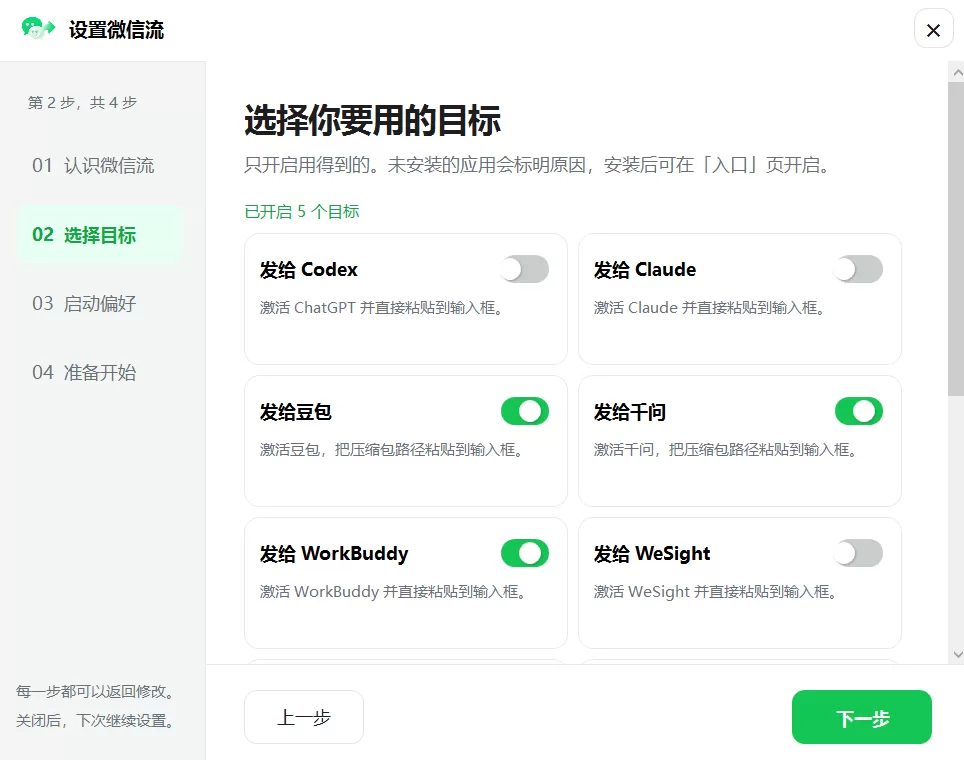The width and height of the screenshot is (964, 760).
Task: Click the 激活千问 description text
Action: 725,449
